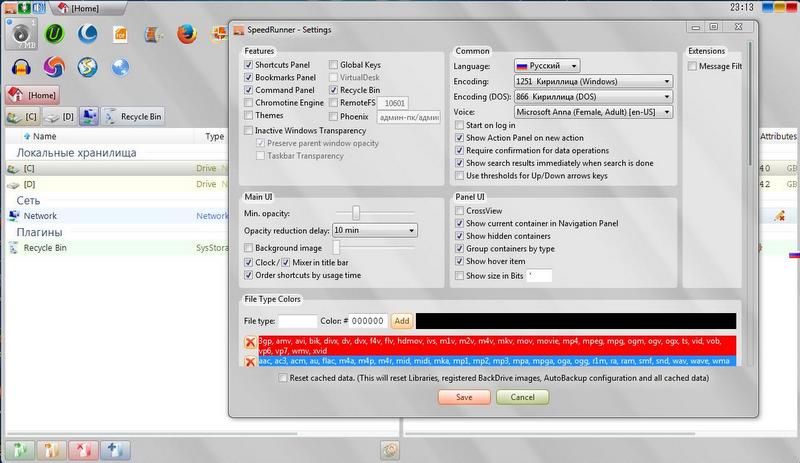Click the Background image opacity slider
800x463 pixels.
336,248
